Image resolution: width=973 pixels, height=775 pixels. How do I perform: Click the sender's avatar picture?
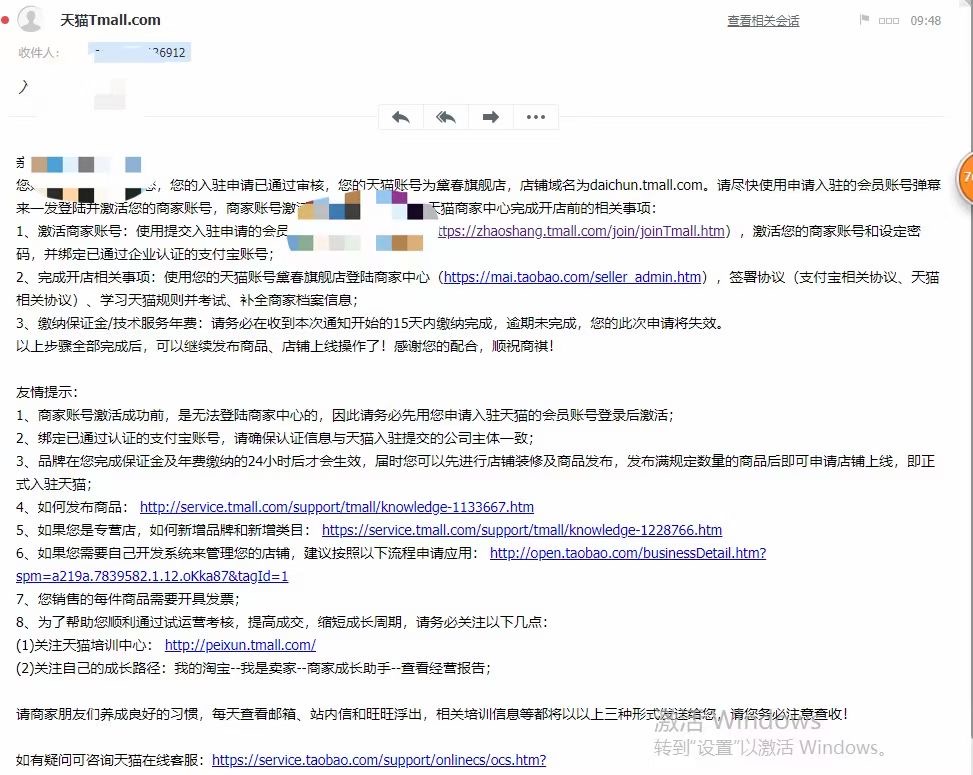coord(30,19)
